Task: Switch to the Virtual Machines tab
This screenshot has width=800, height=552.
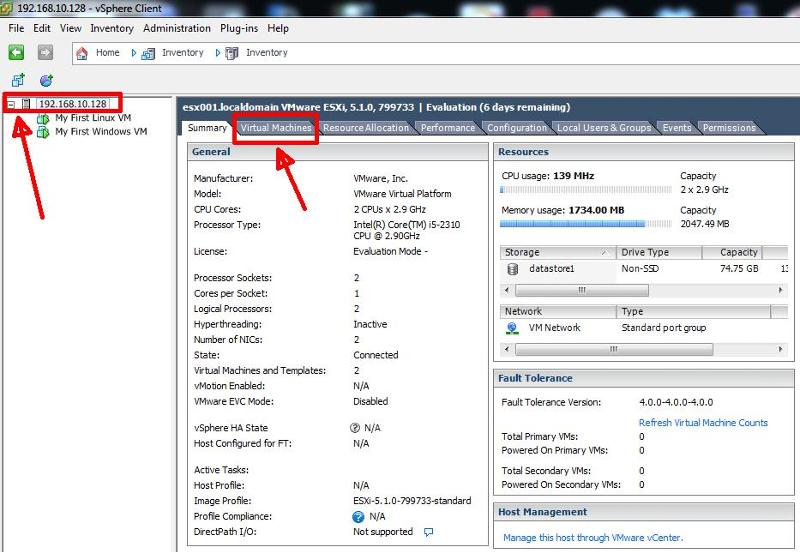Action: 276,128
